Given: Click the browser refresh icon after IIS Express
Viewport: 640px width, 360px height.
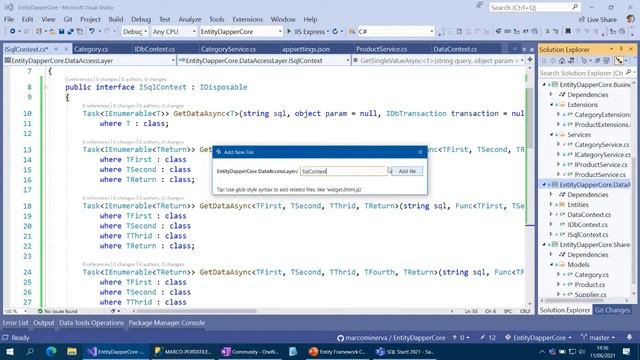Looking at the screenshot, I should coord(335,31).
